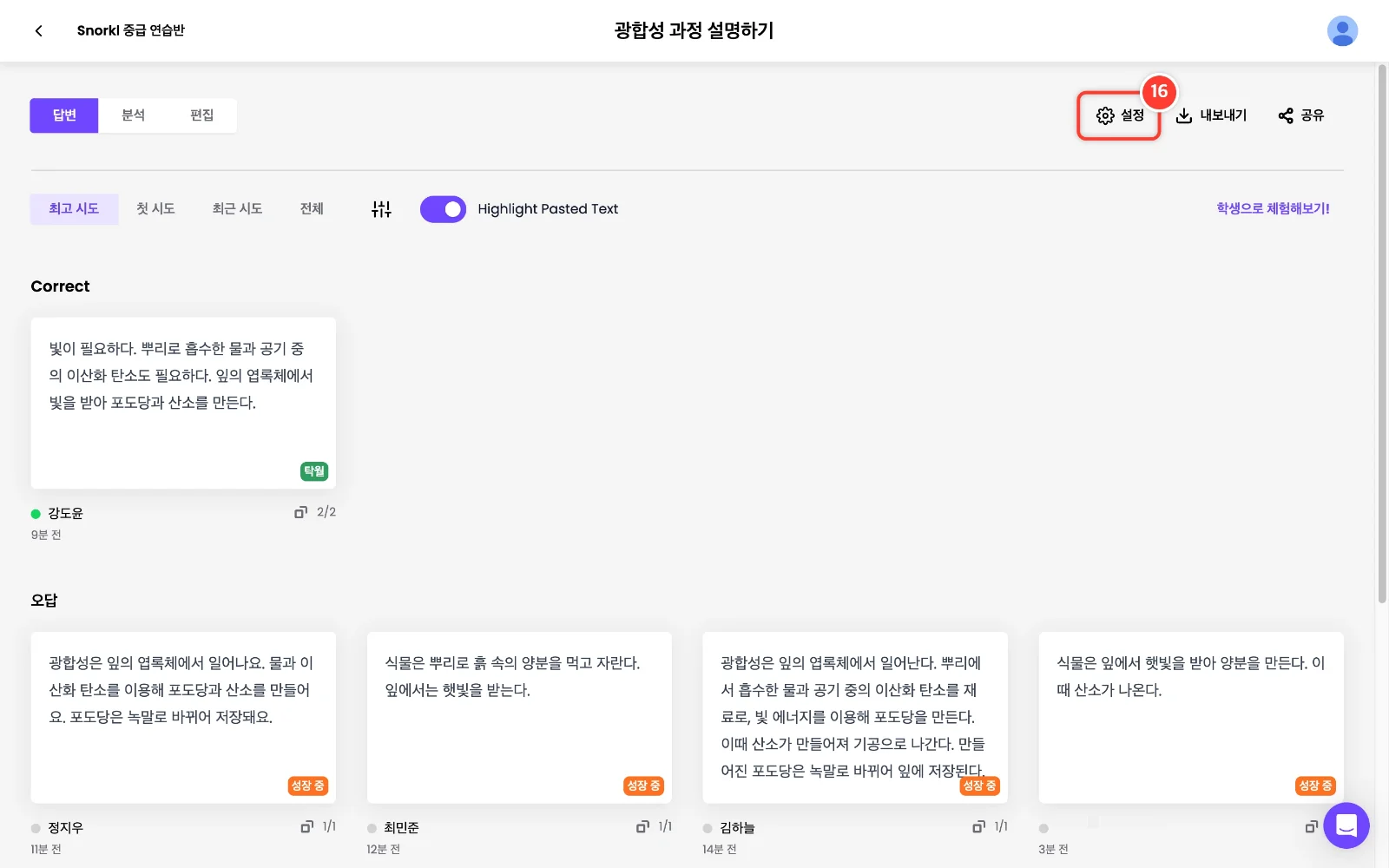Open attempts icon for 김하늘's card
Image resolution: width=1389 pixels, height=868 pixels.
point(978,826)
